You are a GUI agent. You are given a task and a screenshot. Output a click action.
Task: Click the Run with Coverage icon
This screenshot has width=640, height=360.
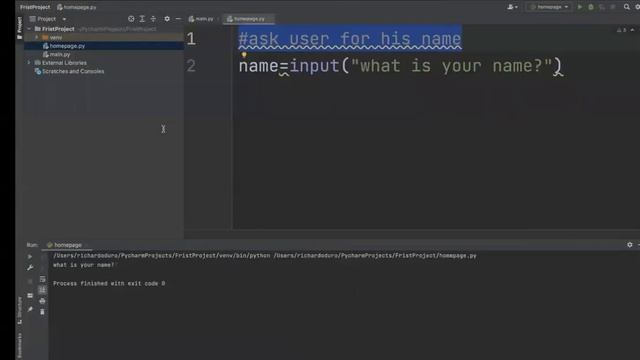pyautogui.click(x=602, y=7)
